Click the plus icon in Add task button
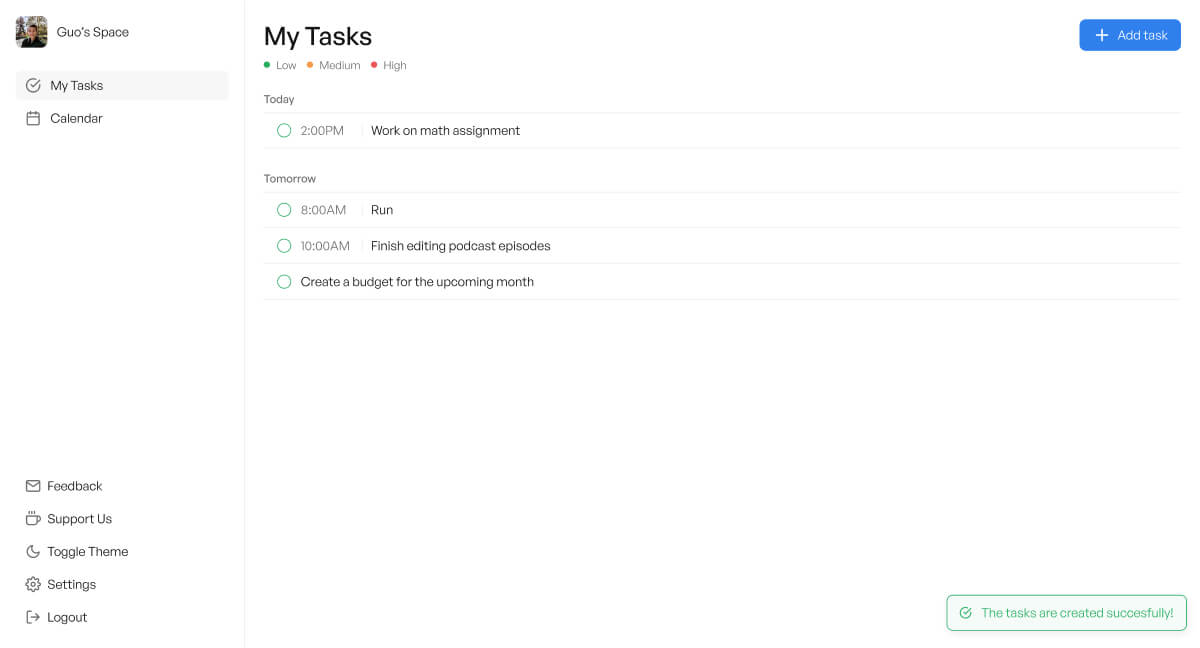The height and width of the screenshot is (648, 1200). coord(1102,35)
